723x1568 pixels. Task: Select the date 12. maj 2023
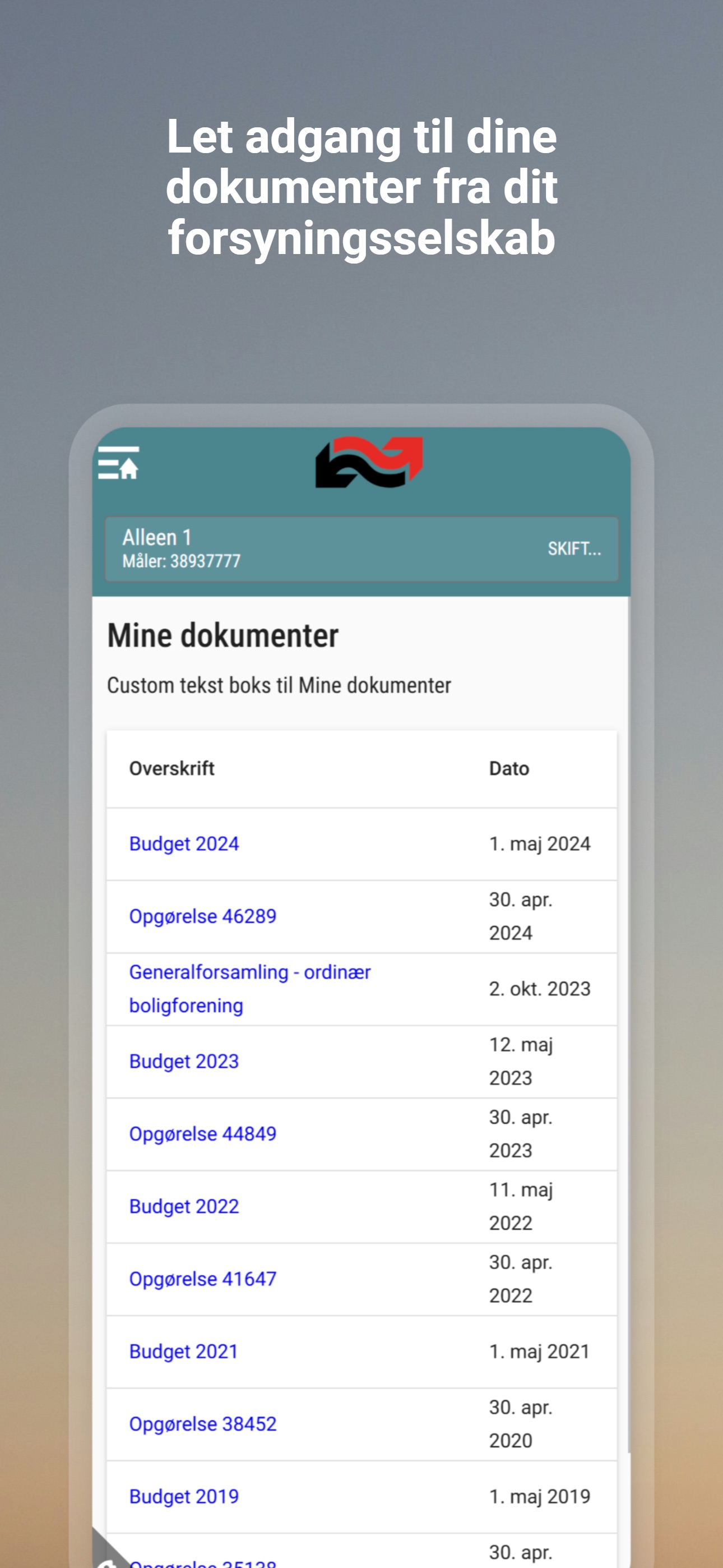tap(522, 1061)
